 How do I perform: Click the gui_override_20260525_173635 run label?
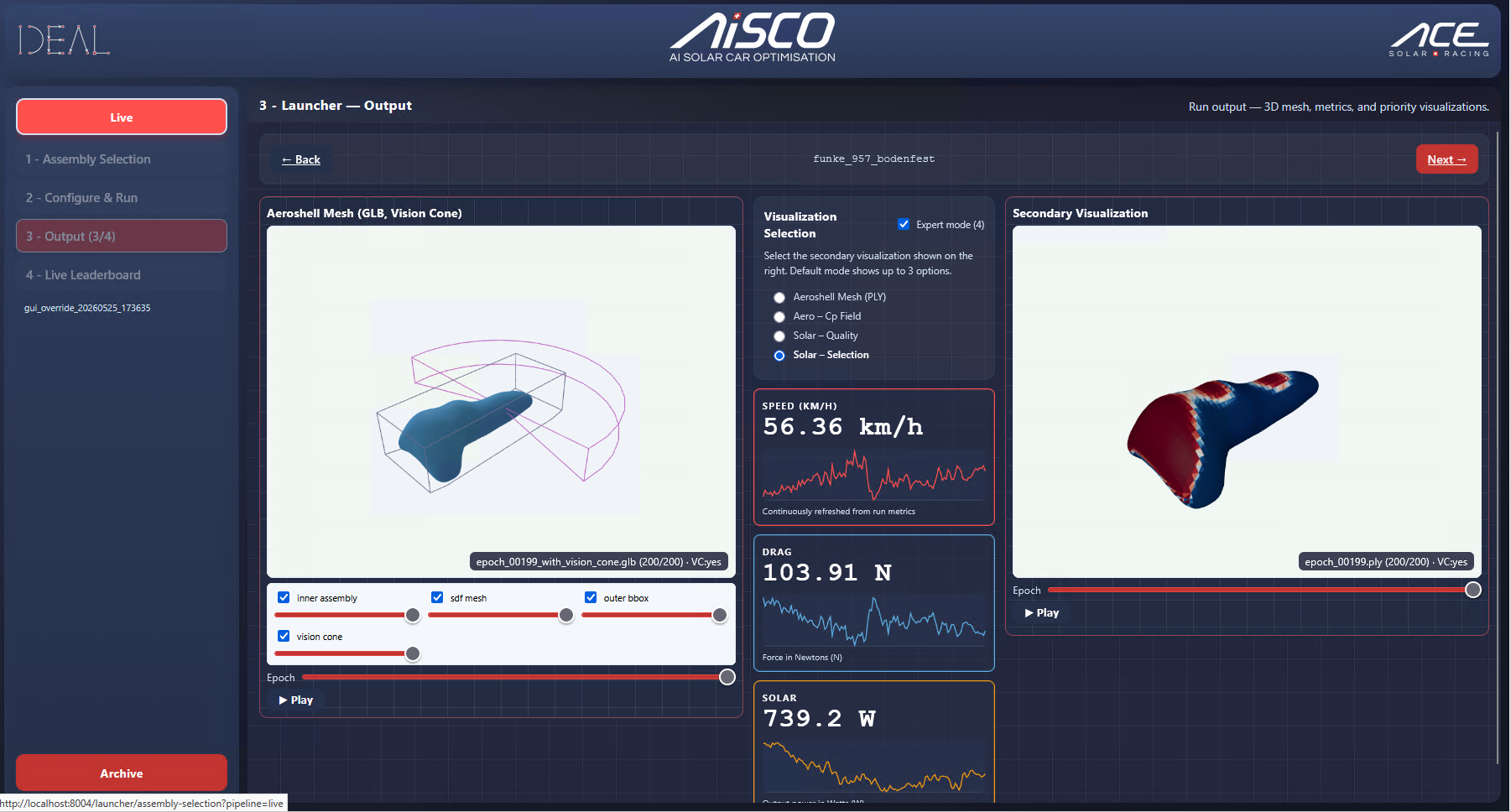click(x=87, y=308)
